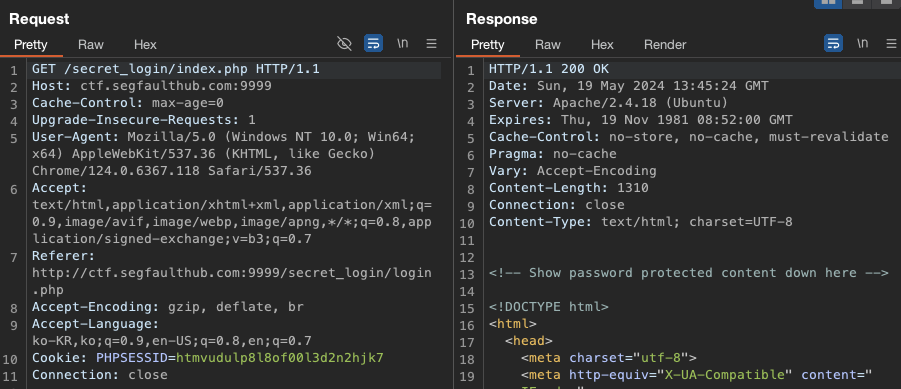Click the Upgrade-Insecure-Requests header line

144,120
